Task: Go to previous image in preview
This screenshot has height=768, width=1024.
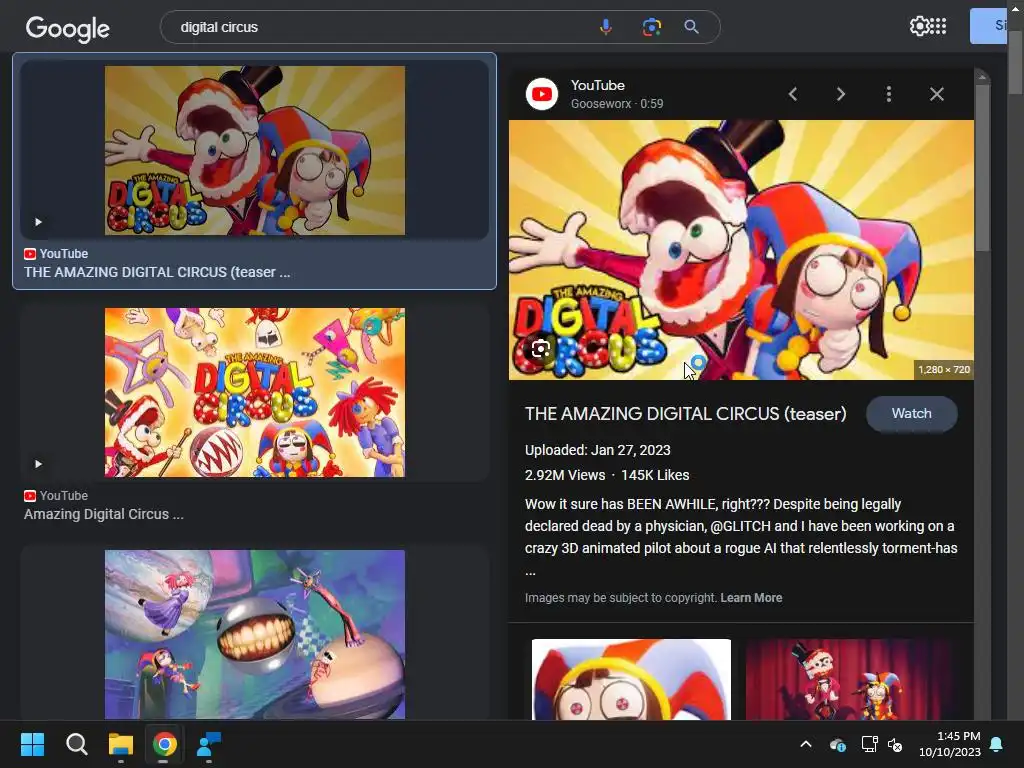Action: [793, 94]
